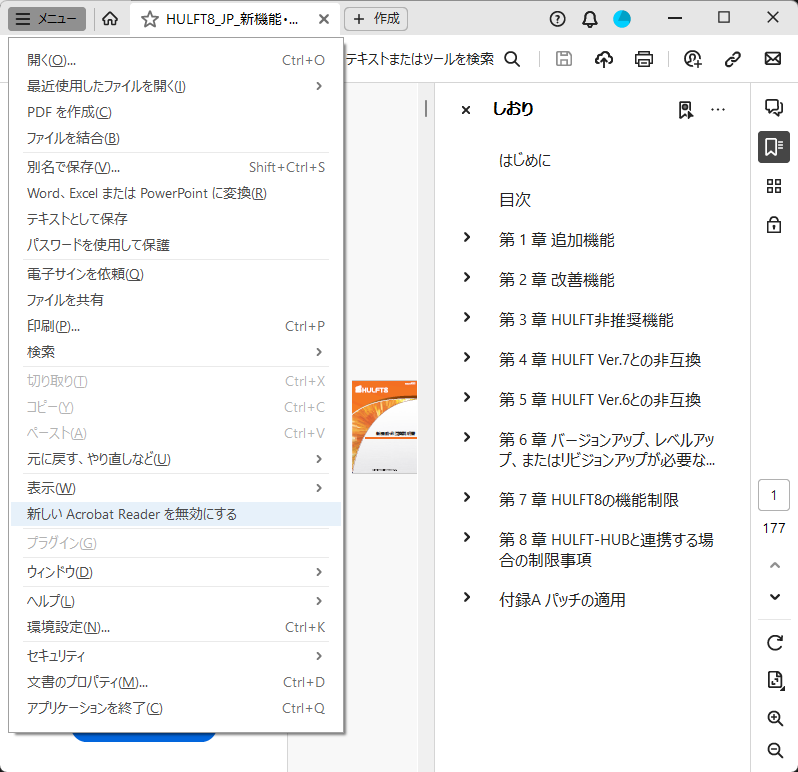Choose PDF を作成(C) menu item
798x772 pixels.
coord(176,112)
